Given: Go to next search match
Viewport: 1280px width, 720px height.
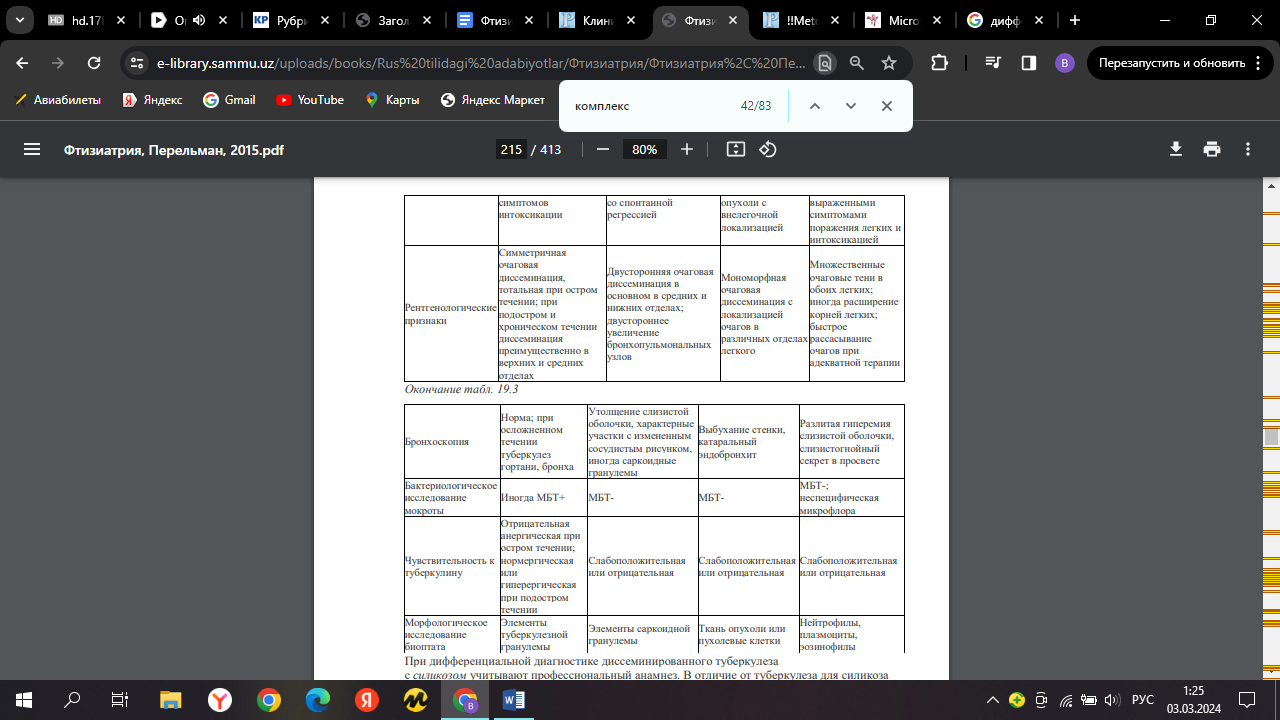Looking at the screenshot, I should [851, 106].
